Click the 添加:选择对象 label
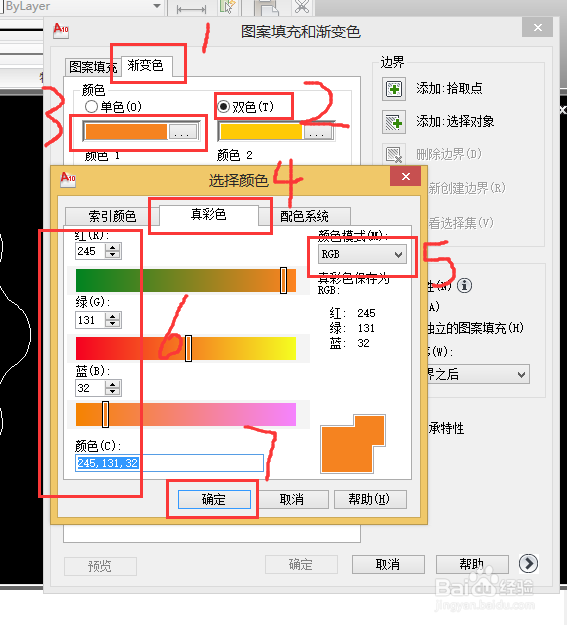The image size is (567, 625). coord(455,121)
